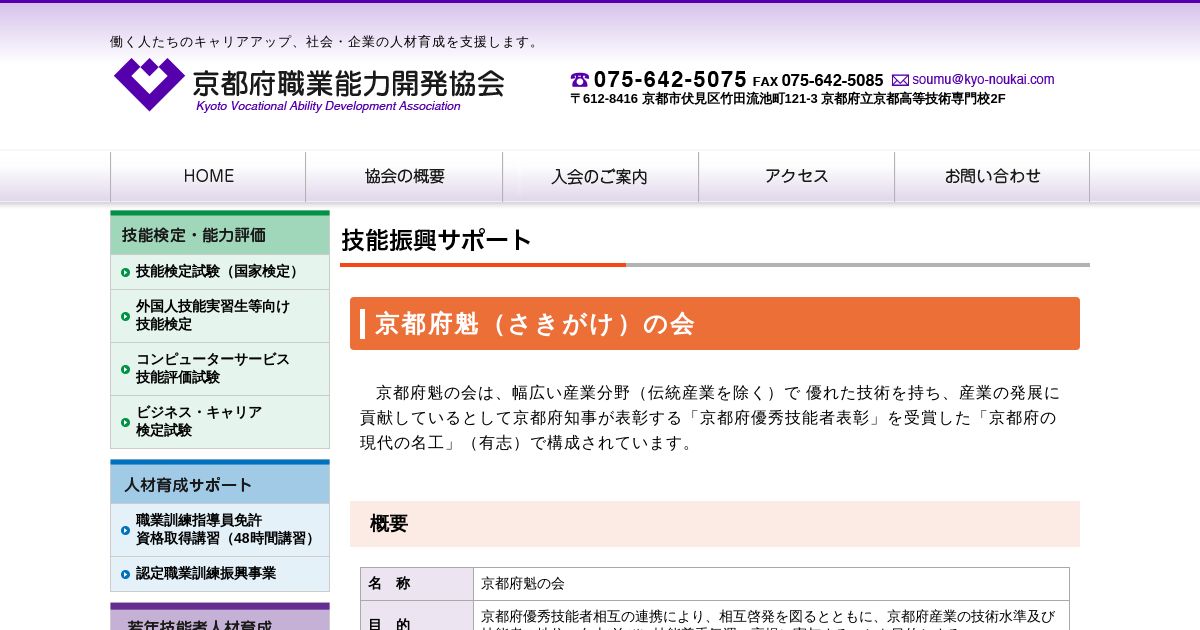The width and height of the screenshot is (1200, 630).
Task: Click the 名 称 table header cell
Action: coord(417,584)
